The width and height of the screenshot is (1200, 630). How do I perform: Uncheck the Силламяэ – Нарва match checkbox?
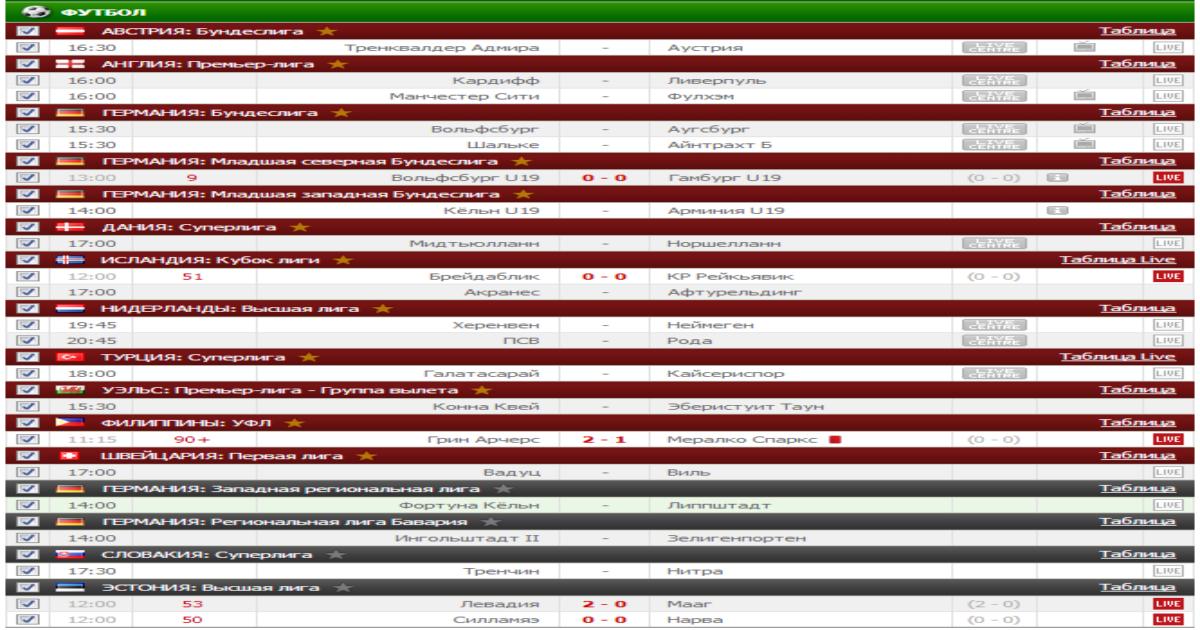click(x=27, y=620)
